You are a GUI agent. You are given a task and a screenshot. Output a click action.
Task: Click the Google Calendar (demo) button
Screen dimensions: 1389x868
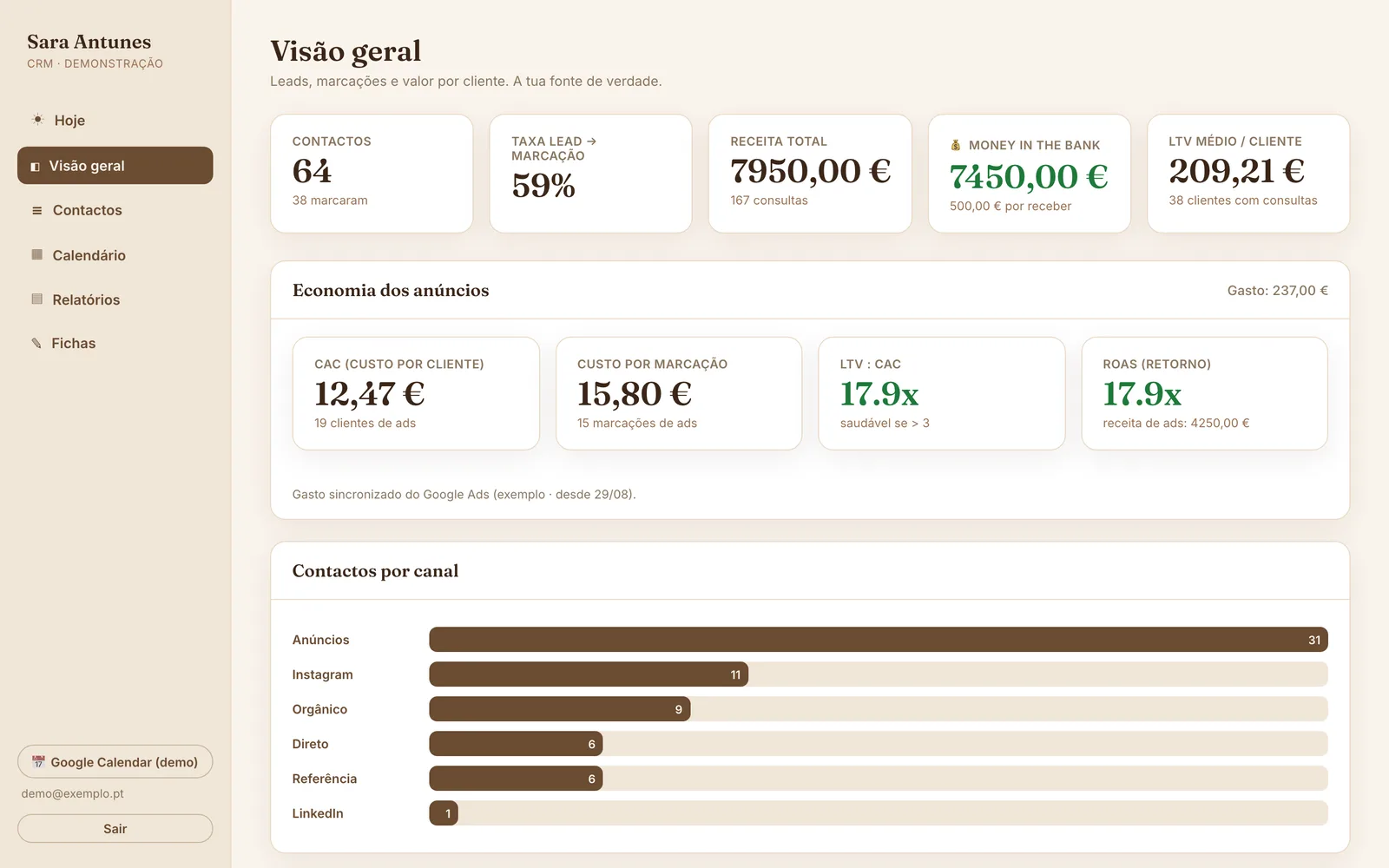tap(115, 761)
